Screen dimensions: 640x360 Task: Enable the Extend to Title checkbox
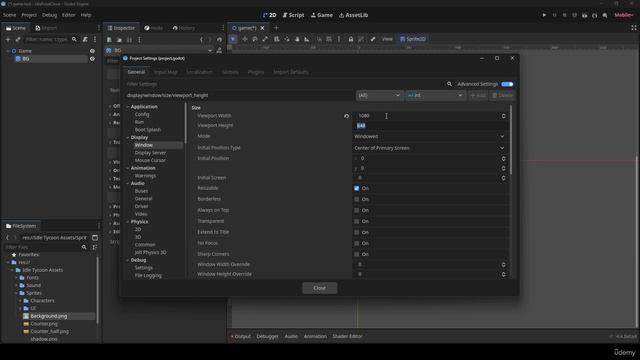(356, 232)
